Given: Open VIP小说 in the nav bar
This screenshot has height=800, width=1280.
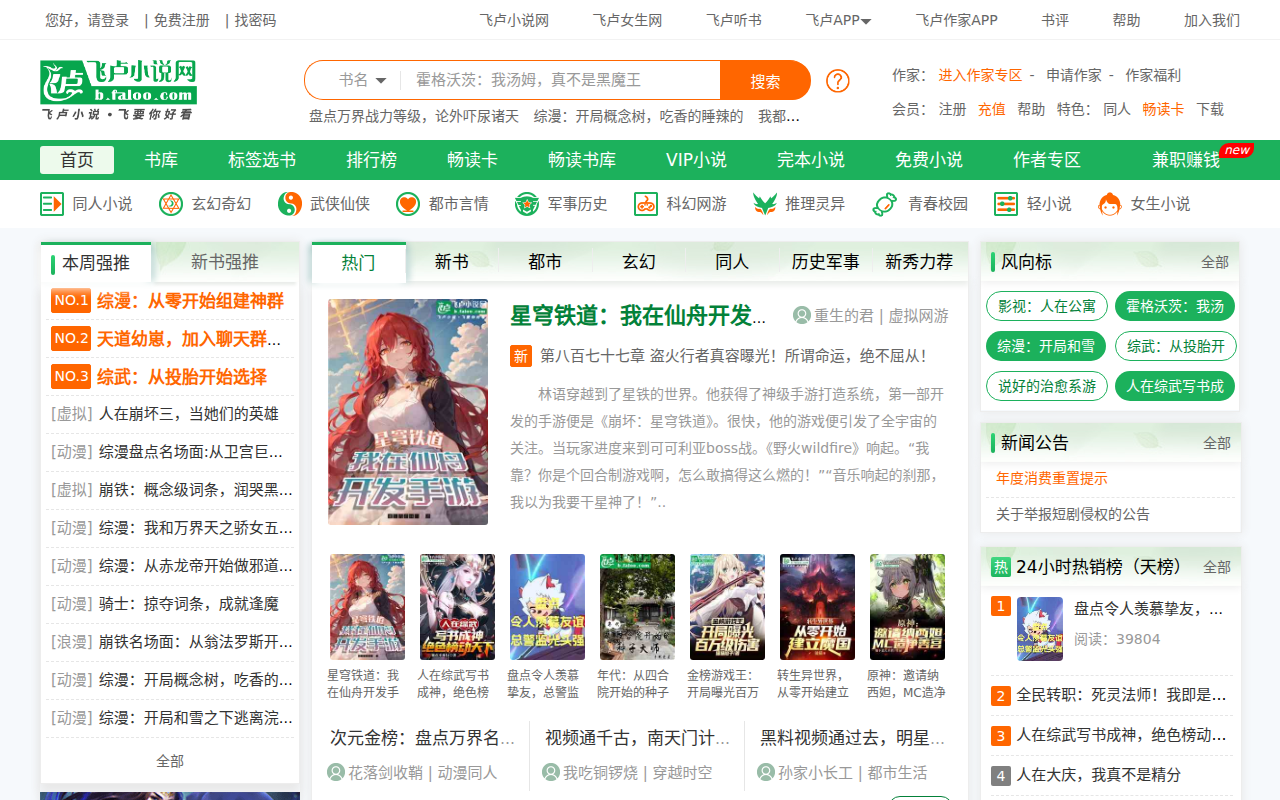Looking at the screenshot, I should pos(696,160).
